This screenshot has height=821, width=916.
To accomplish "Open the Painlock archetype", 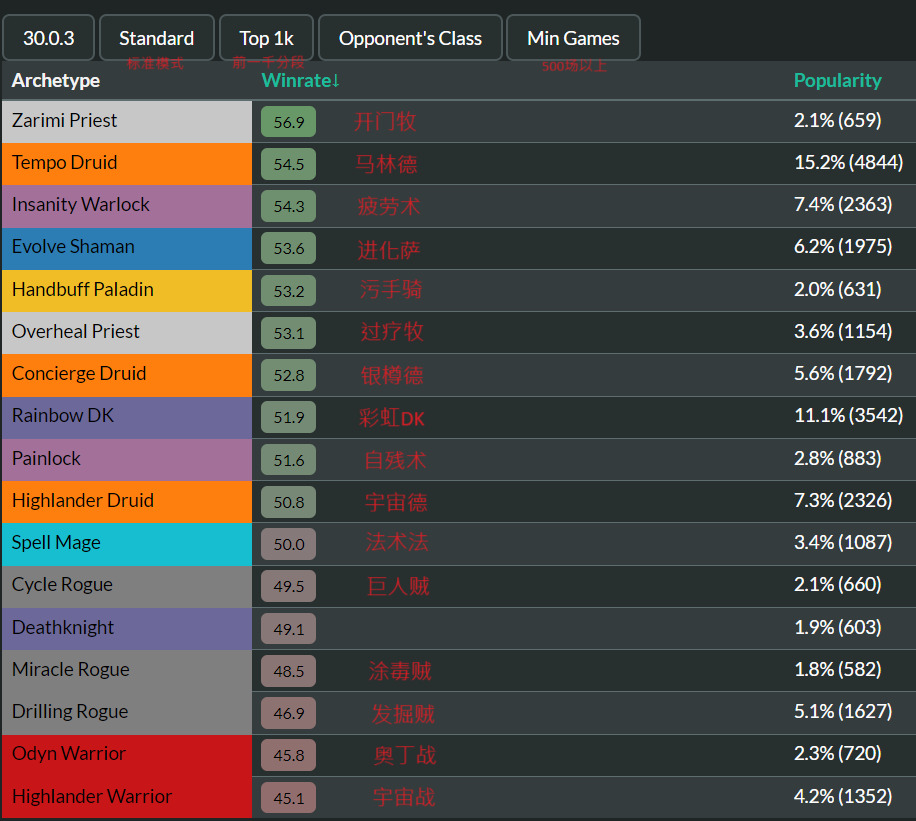I will (x=127, y=459).
